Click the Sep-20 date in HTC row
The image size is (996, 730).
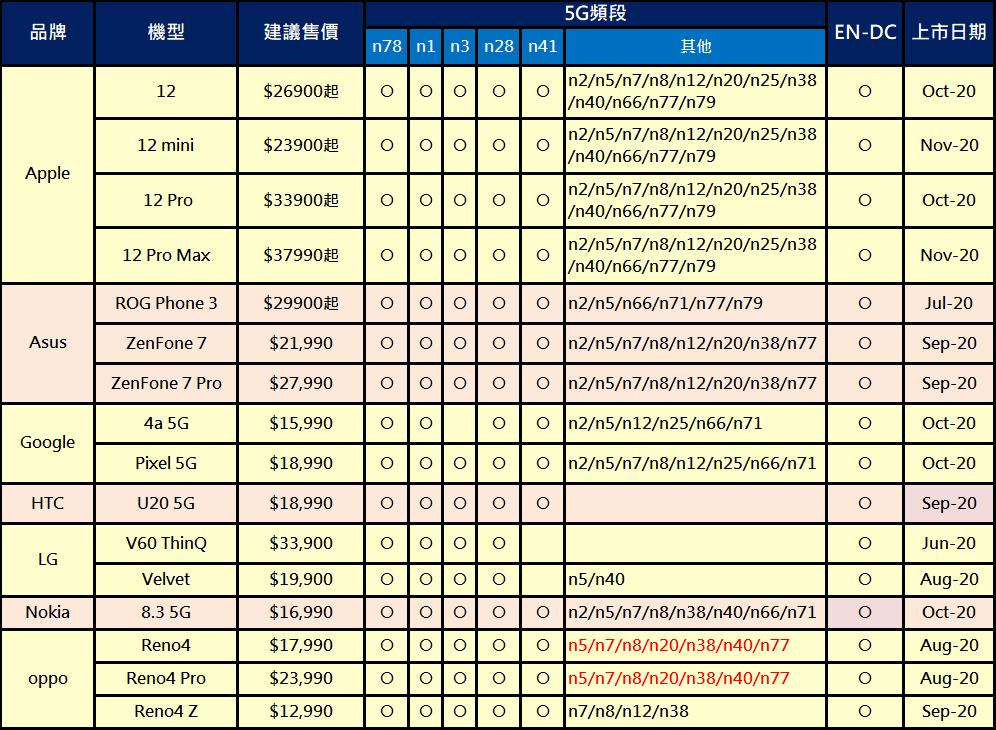(x=949, y=503)
